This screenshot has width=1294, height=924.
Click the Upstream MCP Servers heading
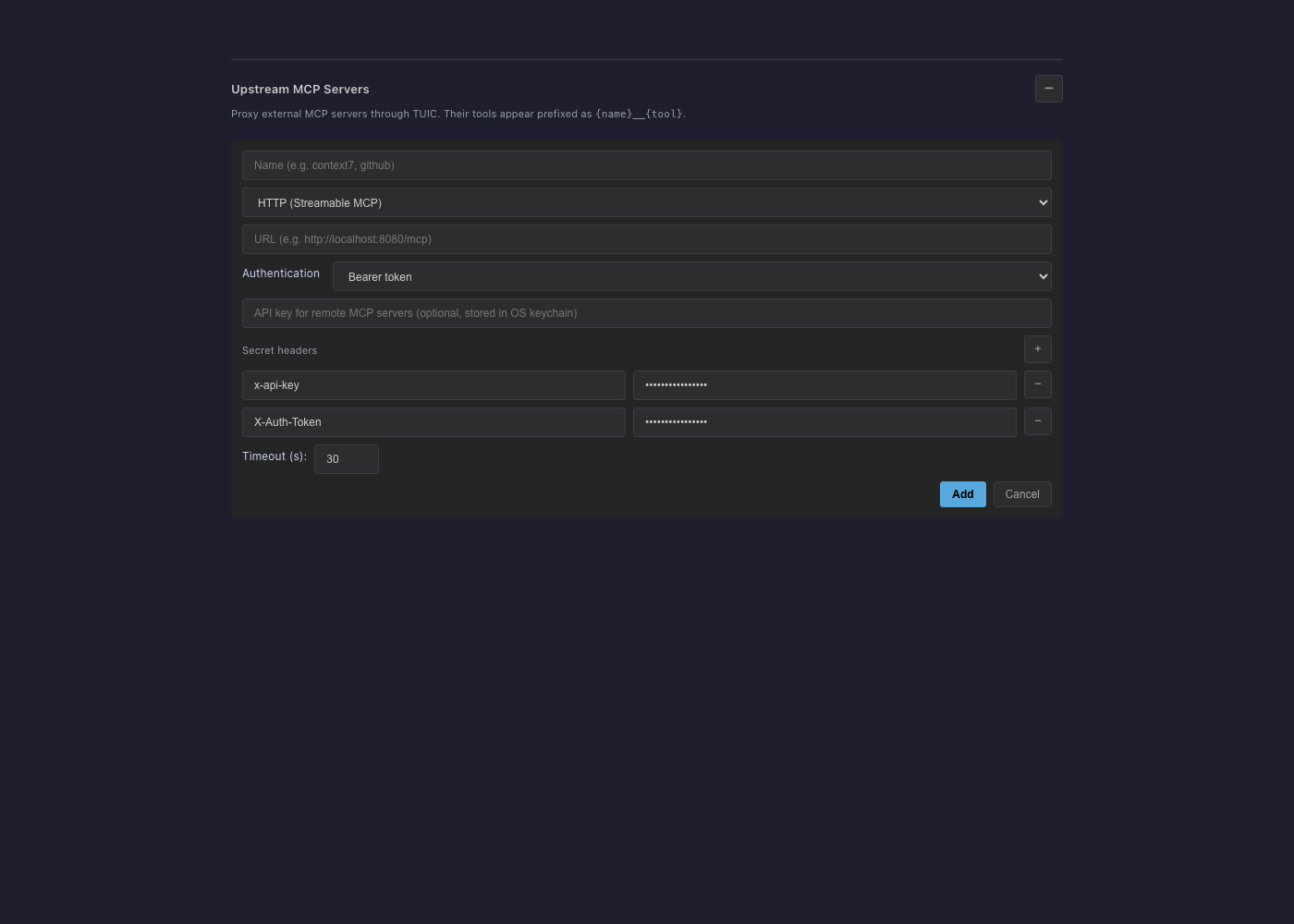(x=300, y=90)
